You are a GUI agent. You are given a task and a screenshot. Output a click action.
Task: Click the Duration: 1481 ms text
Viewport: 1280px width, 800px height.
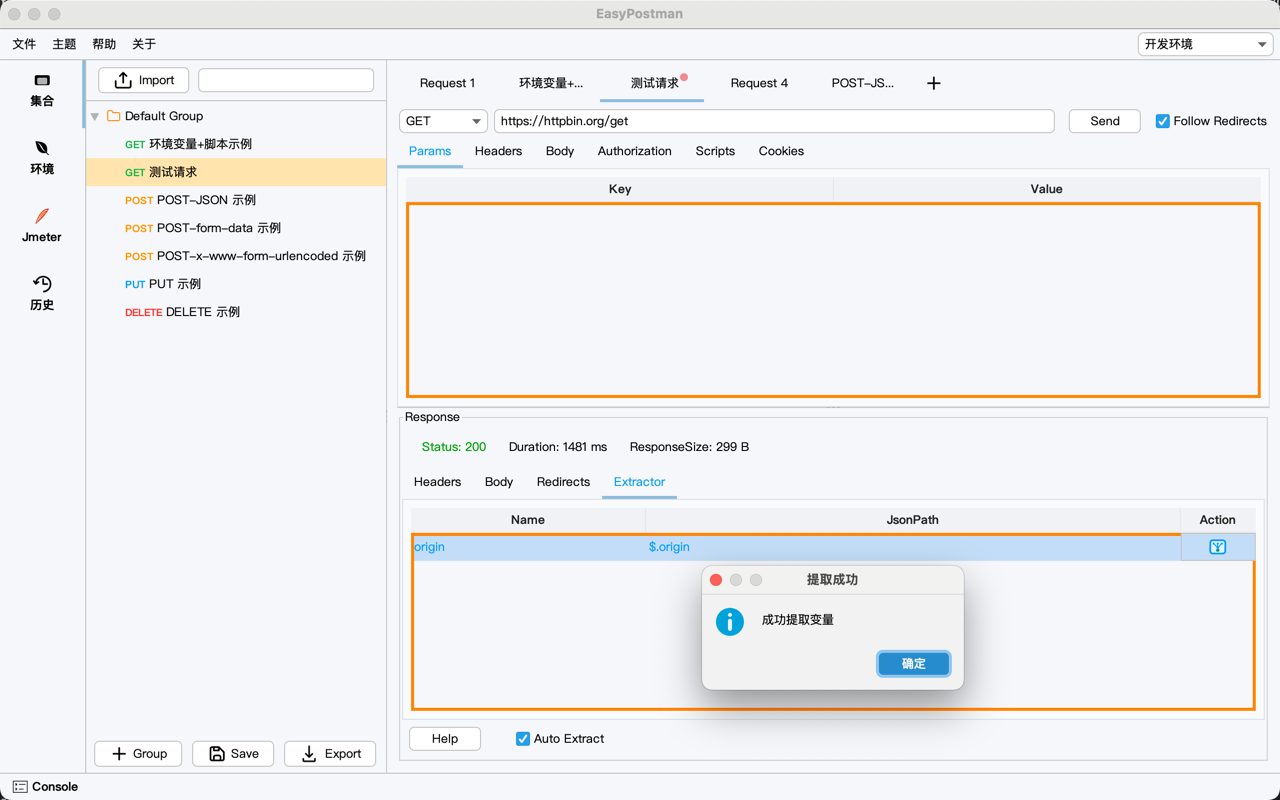pyautogui.click(x=558, y=447)
